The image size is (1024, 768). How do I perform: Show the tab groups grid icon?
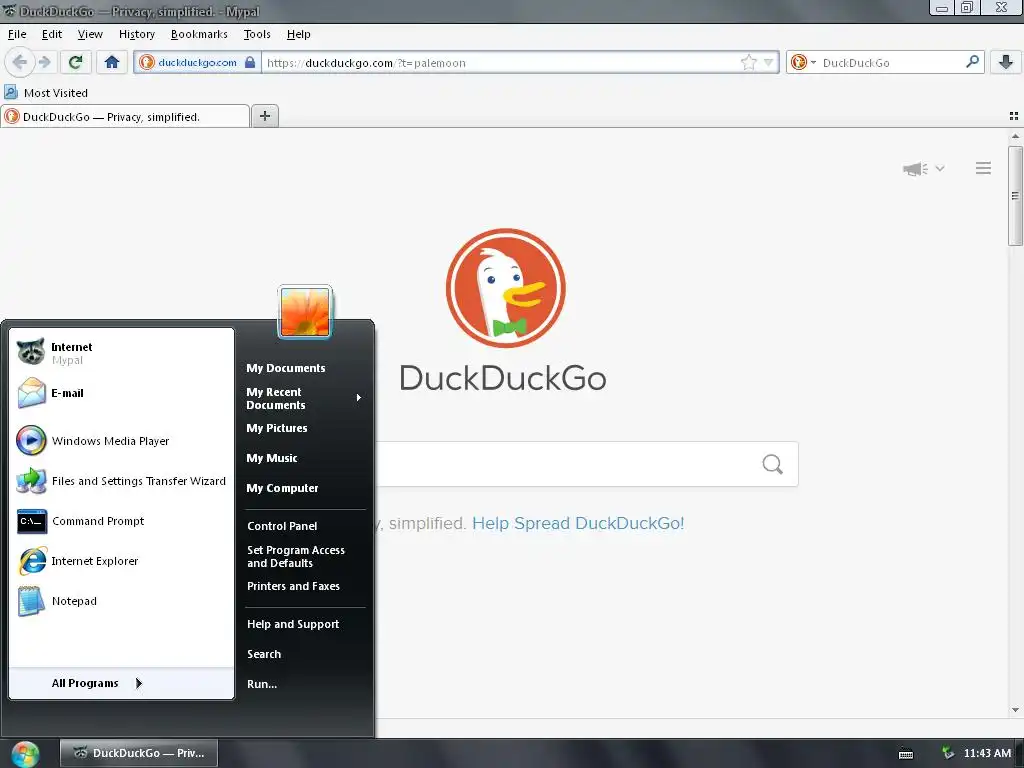(x=1014, y=116)
